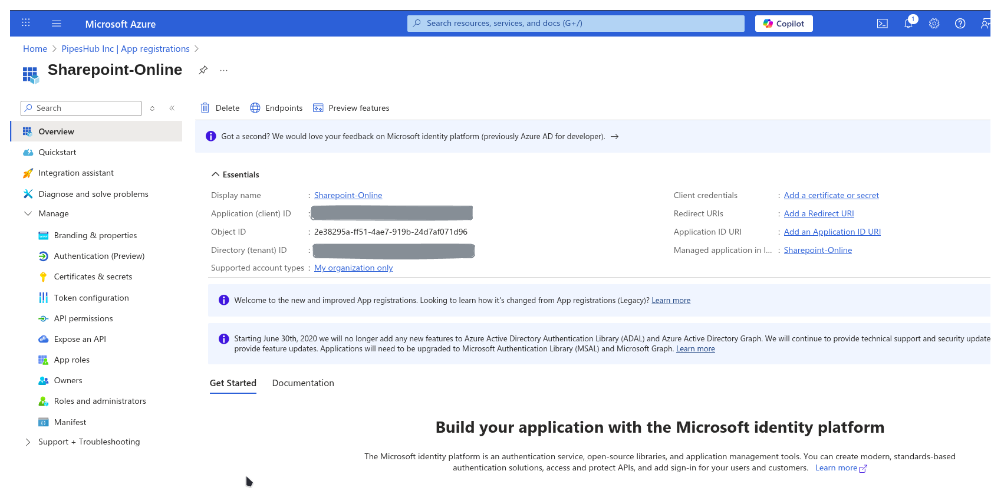The image size is (1000, 501).
Task: Open Learn more link under identity platform
Action: (841, 468)
